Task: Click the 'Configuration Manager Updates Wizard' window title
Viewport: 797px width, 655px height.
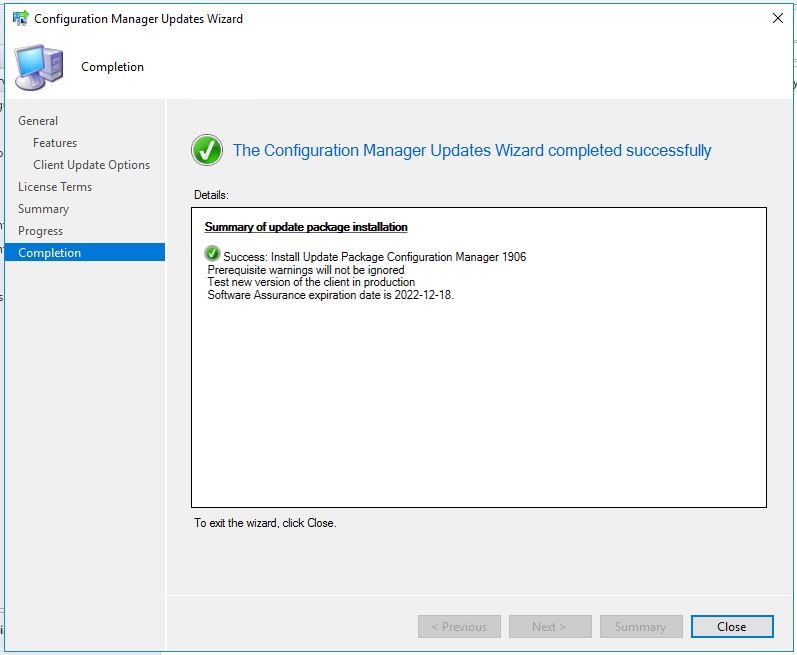Action: coord(138,19)
